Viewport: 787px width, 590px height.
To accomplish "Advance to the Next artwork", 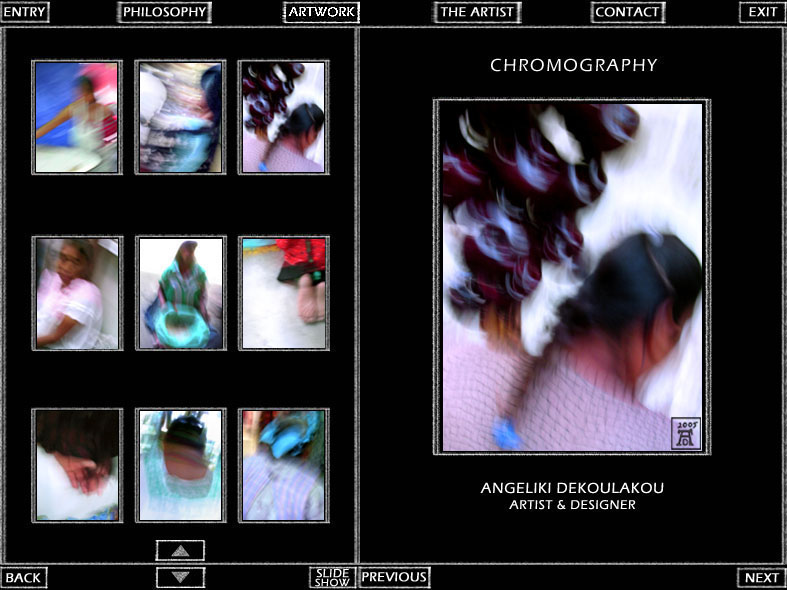I will 761,577.
